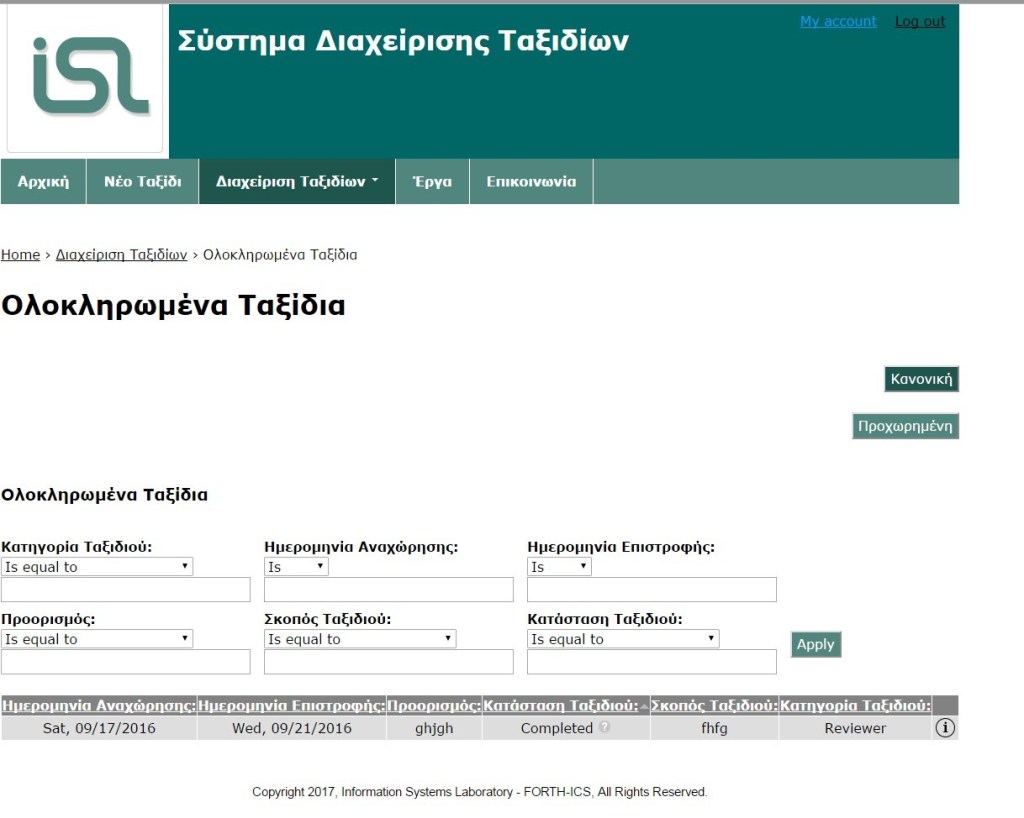Viewport: 1024px width, 818px height.
Task: Click the Log out link
Action: 920,22
